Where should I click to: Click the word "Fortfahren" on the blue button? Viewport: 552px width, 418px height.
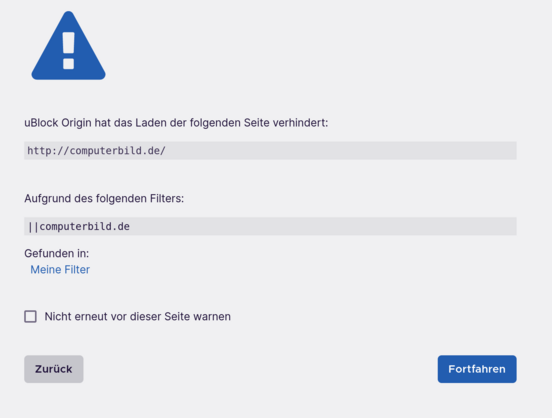point(477,369)
